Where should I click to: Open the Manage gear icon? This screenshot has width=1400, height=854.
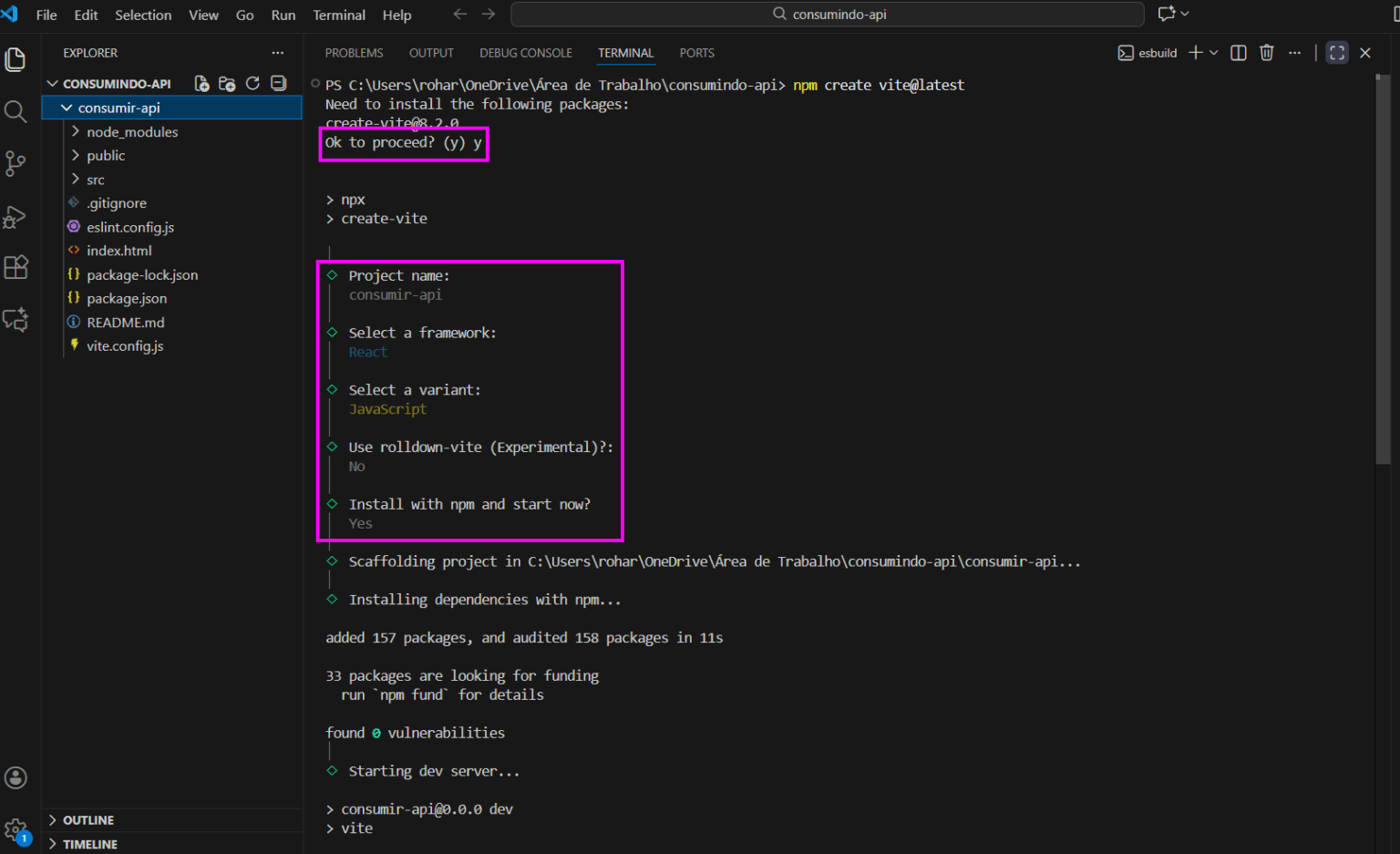(15, 830)
